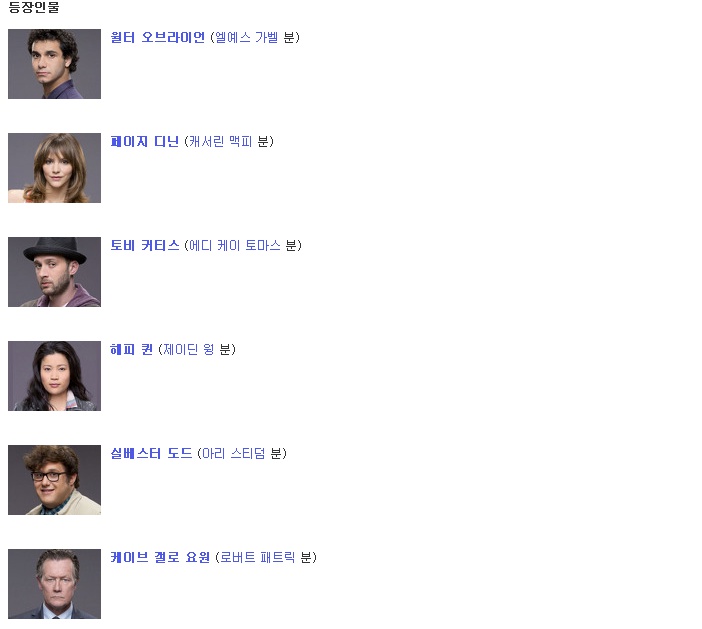Open the 케이브 갤로 요원 character link
Screen dimensions: 702x629
160,557
